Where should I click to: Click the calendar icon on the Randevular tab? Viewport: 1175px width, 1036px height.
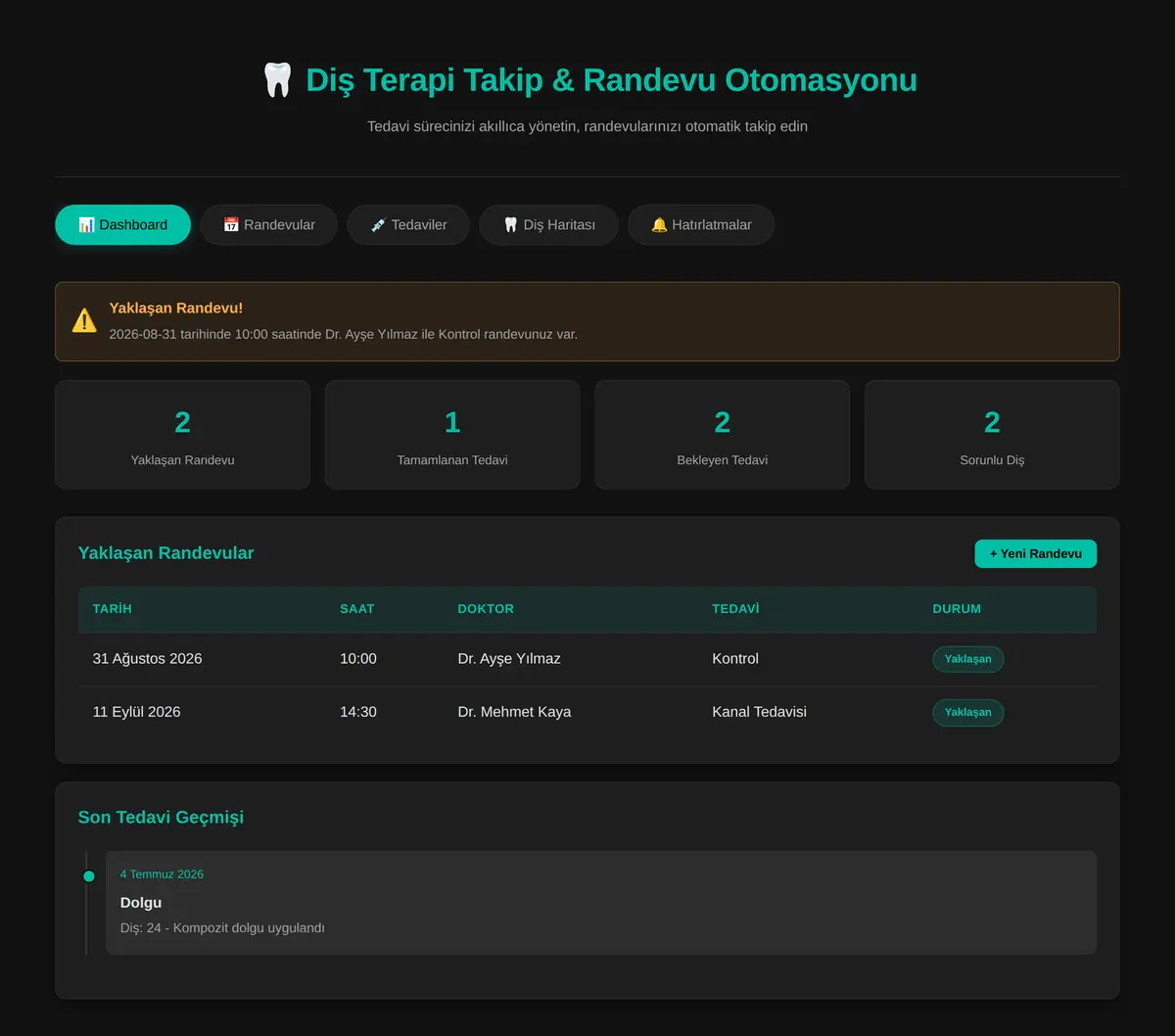(x=231, y=224)
